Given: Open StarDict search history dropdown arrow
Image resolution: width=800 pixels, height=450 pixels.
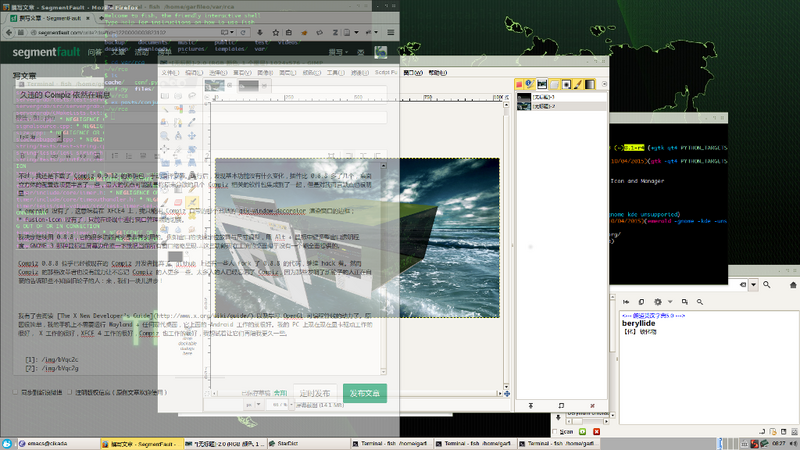Looking at the screenshot, I should (x=754, y=285).
